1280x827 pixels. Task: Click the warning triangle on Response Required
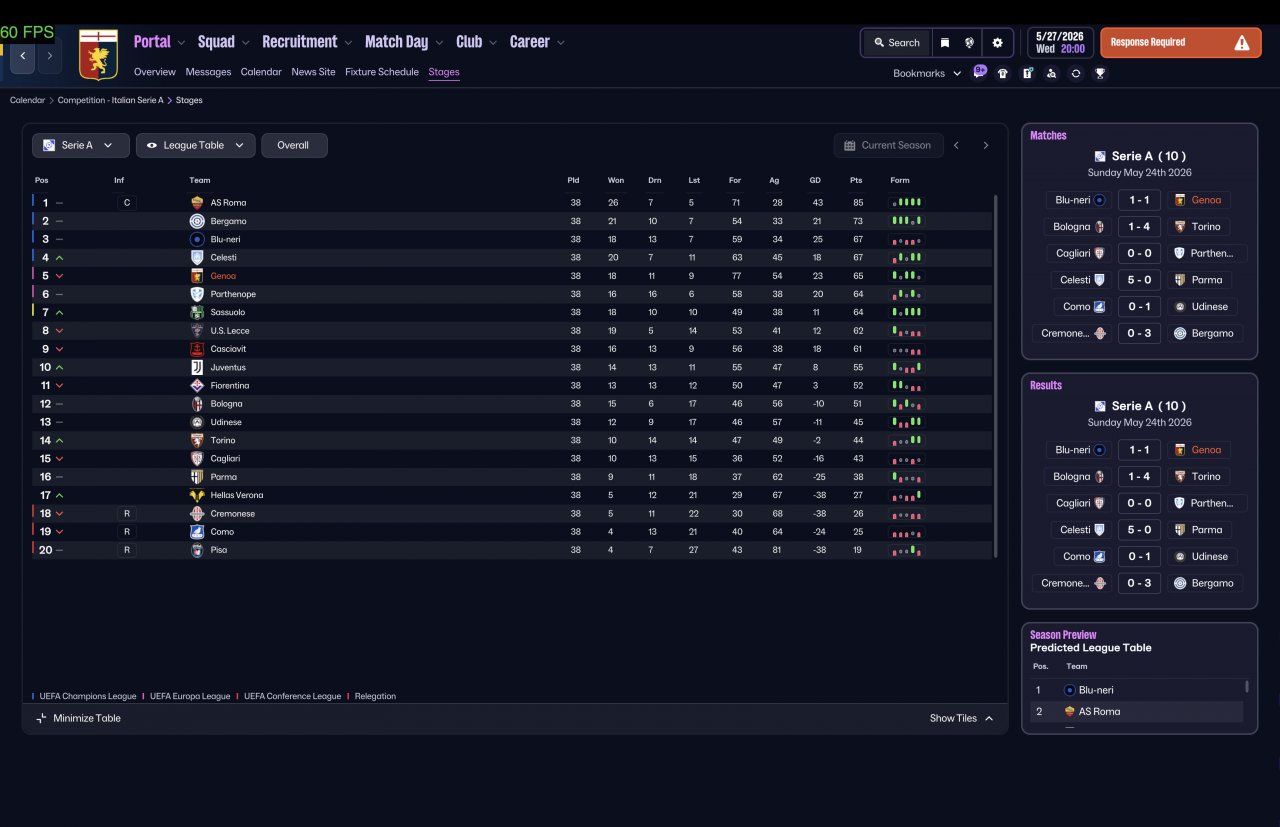(x=1241, y=43)
